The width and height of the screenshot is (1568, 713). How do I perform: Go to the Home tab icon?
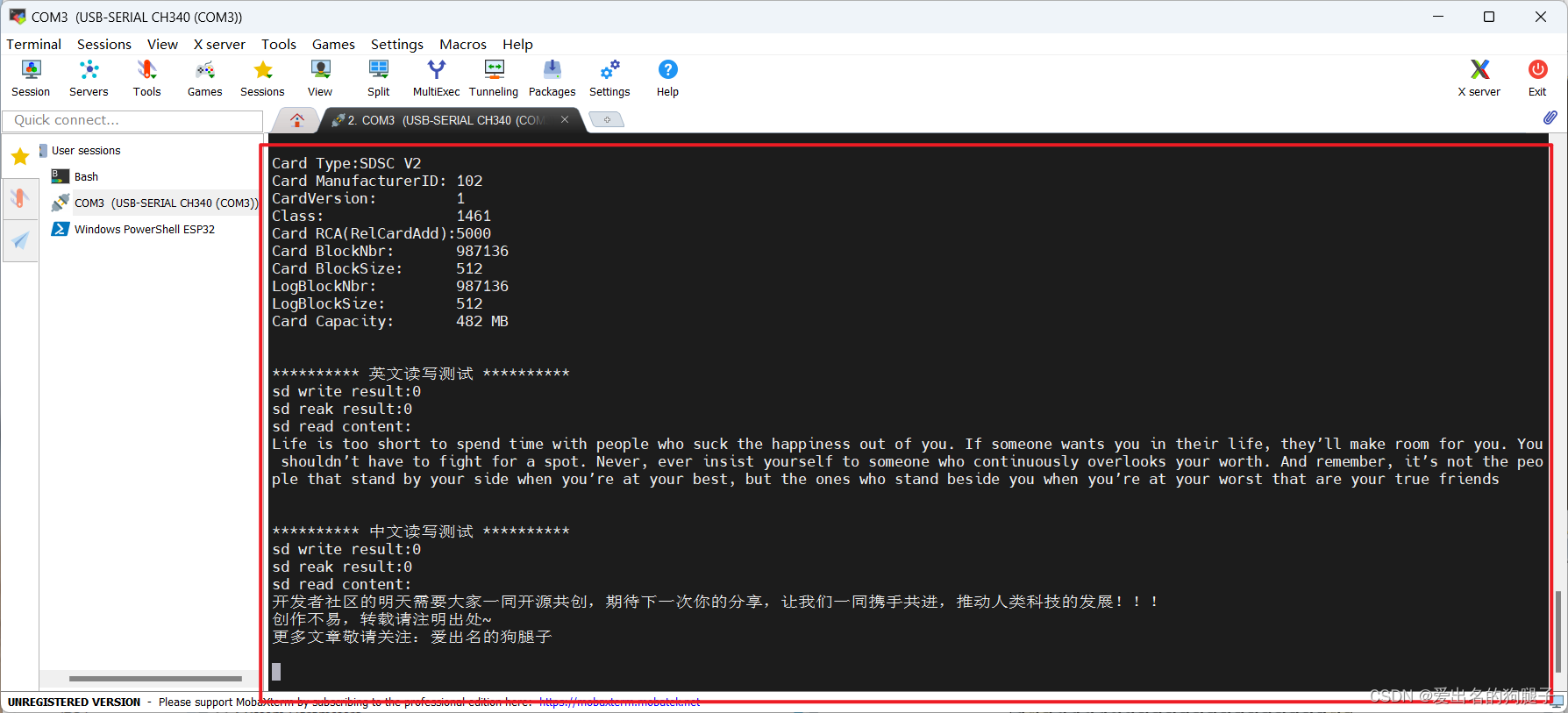point(297,120)
